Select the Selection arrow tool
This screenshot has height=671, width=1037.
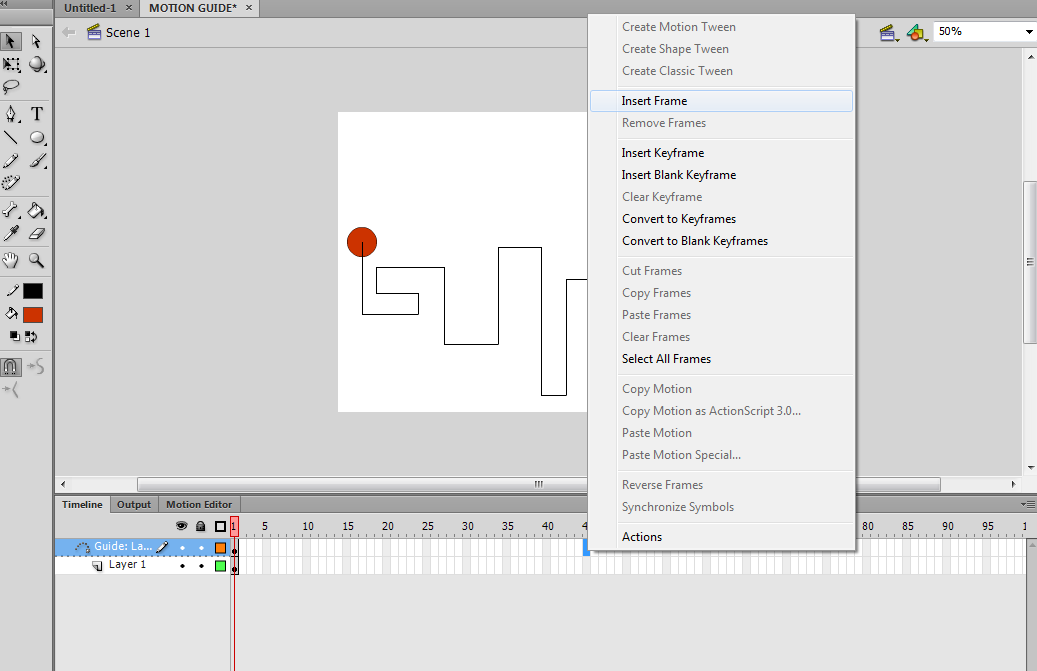point(12,41)
